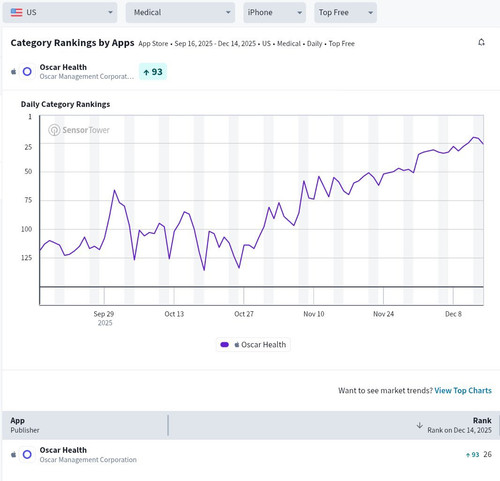Click the alert bell icon
This screenshot has height=481, width=500.
click(481, 42)
